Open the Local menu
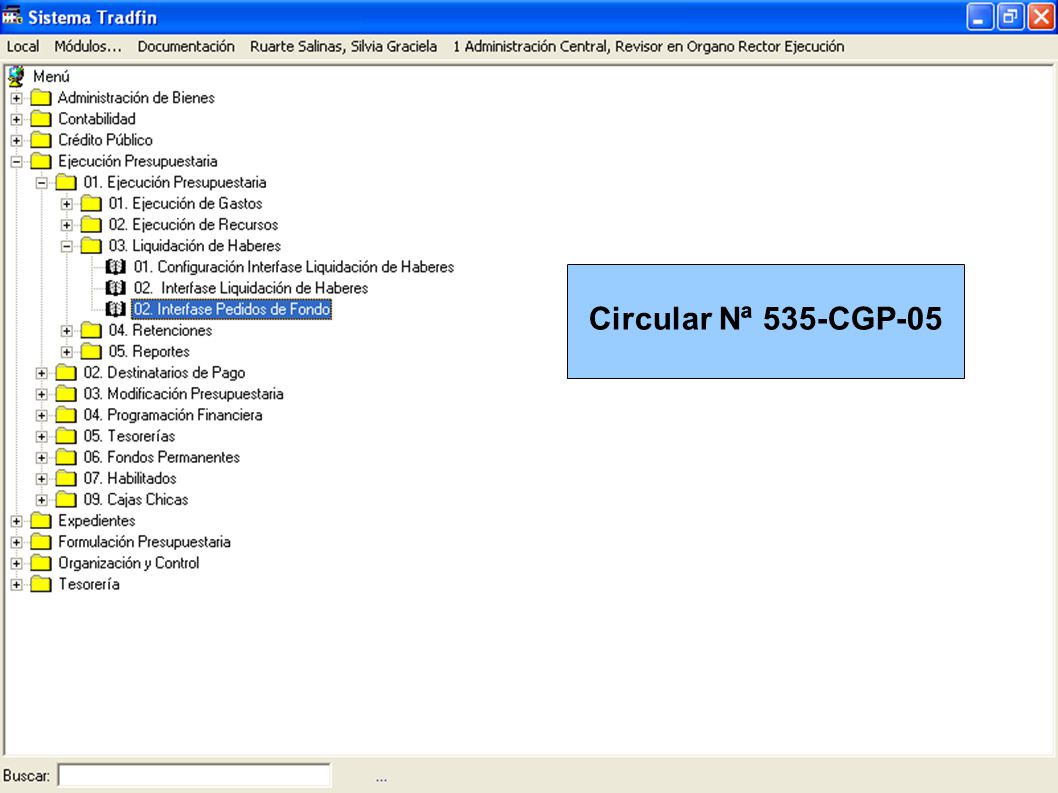 coord(23,47)
